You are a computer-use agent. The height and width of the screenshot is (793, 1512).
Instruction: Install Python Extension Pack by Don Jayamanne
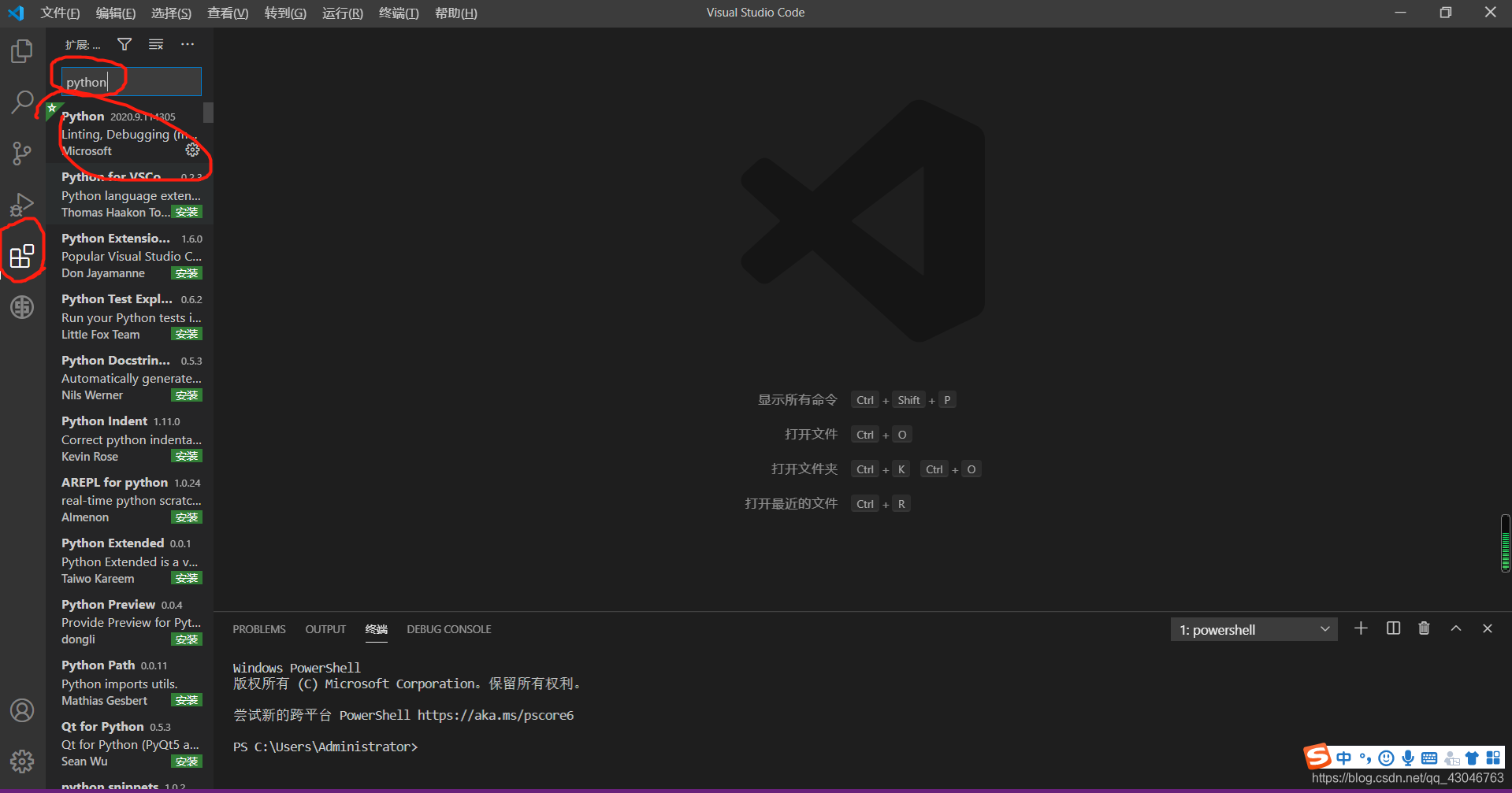tap(188, 273)
